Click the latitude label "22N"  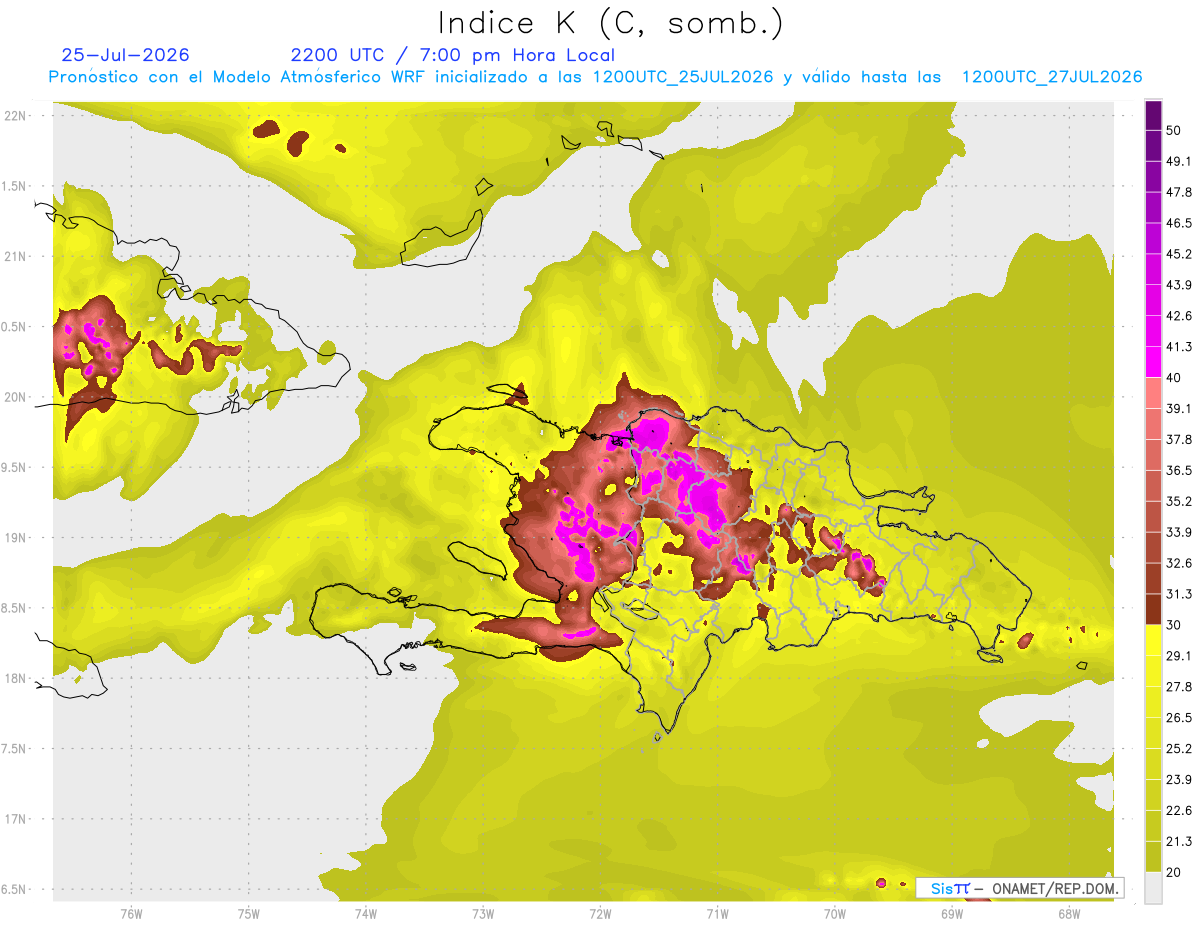point(15,115)
